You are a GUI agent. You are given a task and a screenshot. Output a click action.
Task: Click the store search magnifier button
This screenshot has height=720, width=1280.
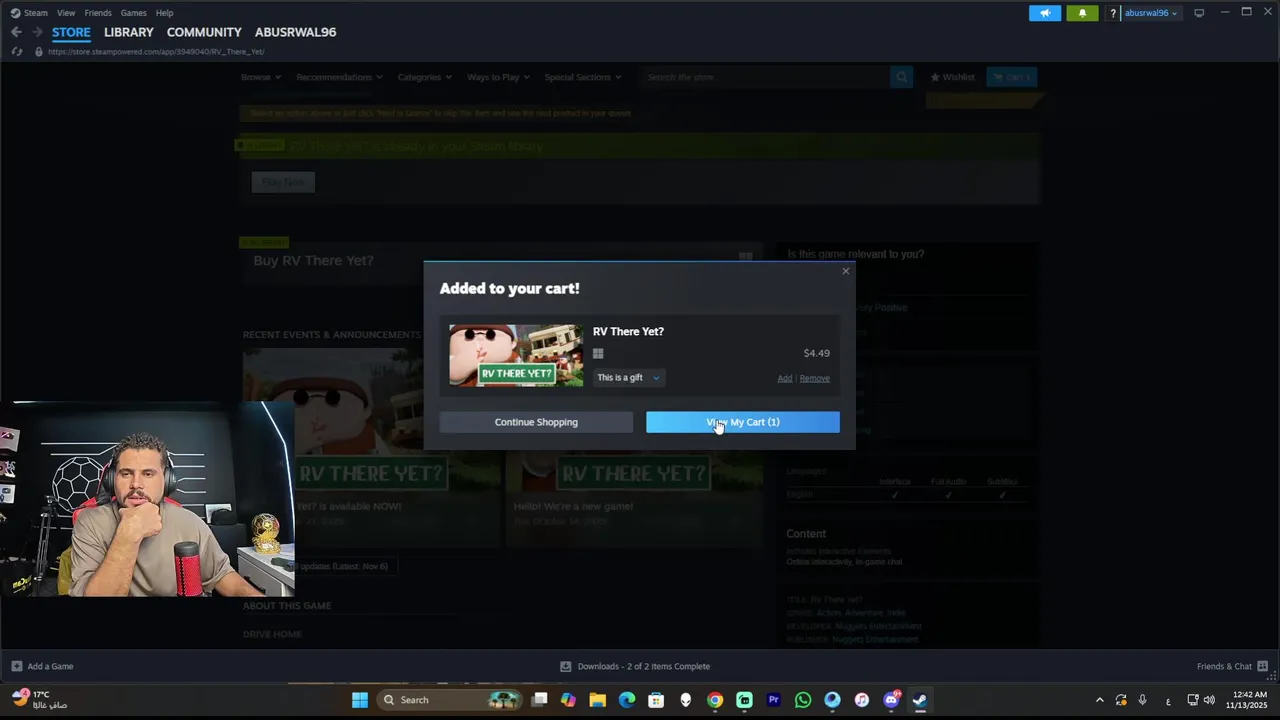[x=901, y=77]
